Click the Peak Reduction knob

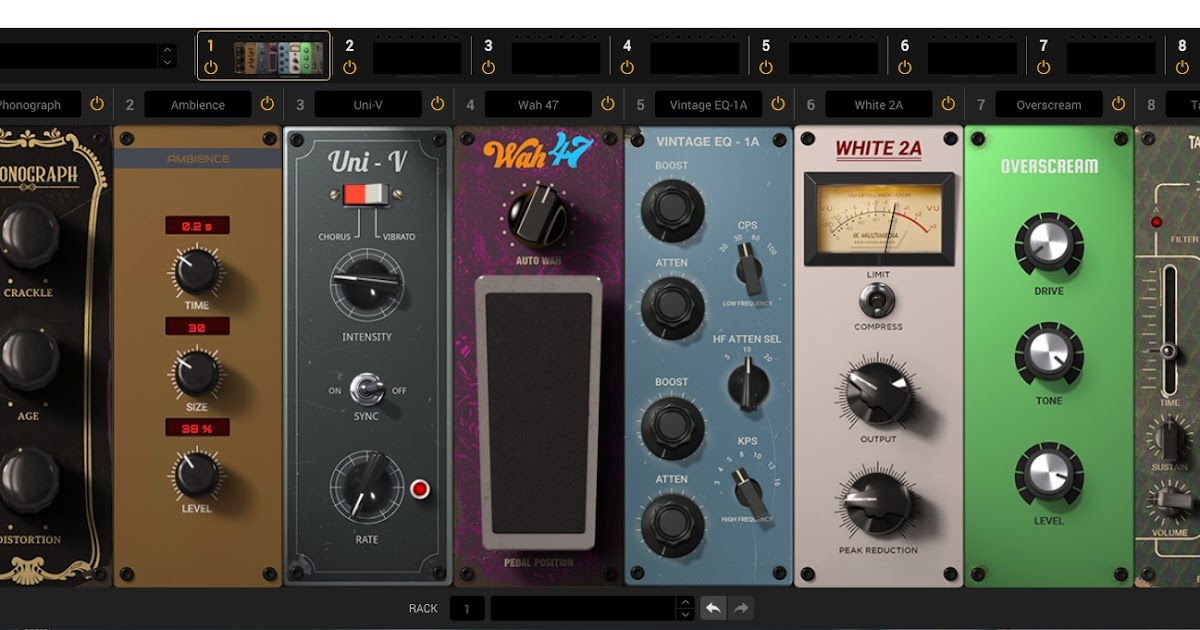[877, 502]
